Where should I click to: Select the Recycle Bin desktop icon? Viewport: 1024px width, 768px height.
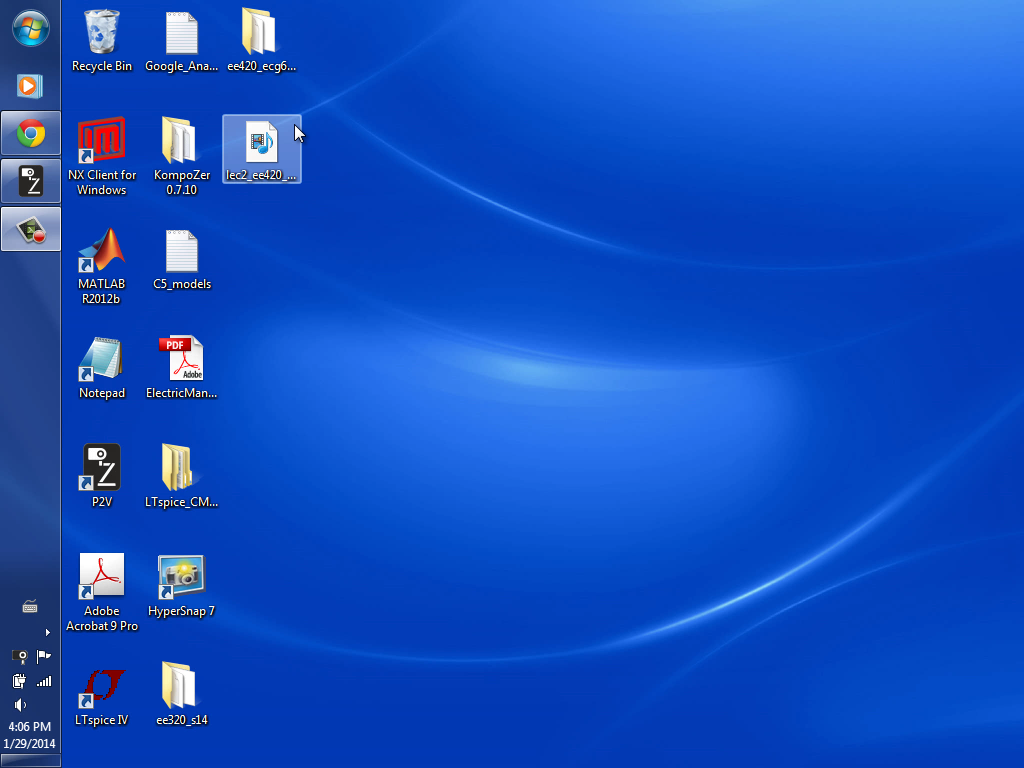[x=102, y=41]
